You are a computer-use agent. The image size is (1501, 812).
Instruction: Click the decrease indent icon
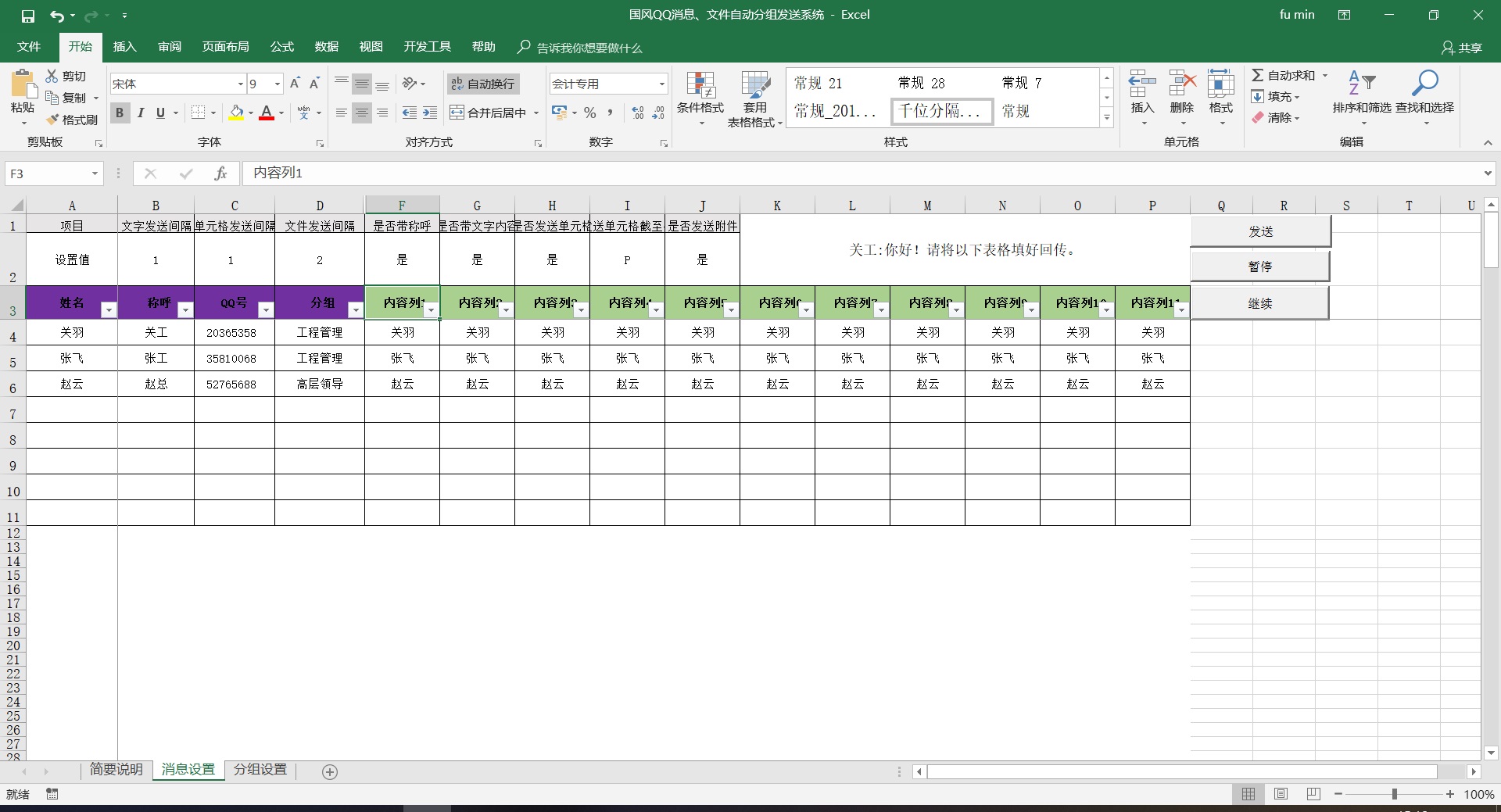click(x=409, y=113)
